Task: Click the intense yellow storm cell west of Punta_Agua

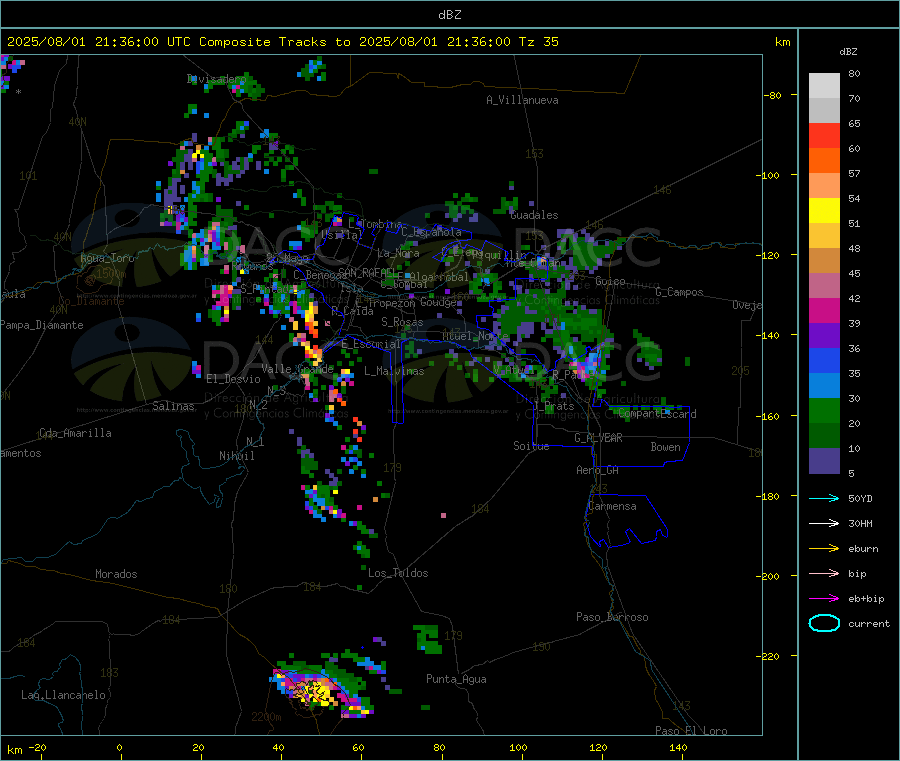Action: (x=316, y=690)
